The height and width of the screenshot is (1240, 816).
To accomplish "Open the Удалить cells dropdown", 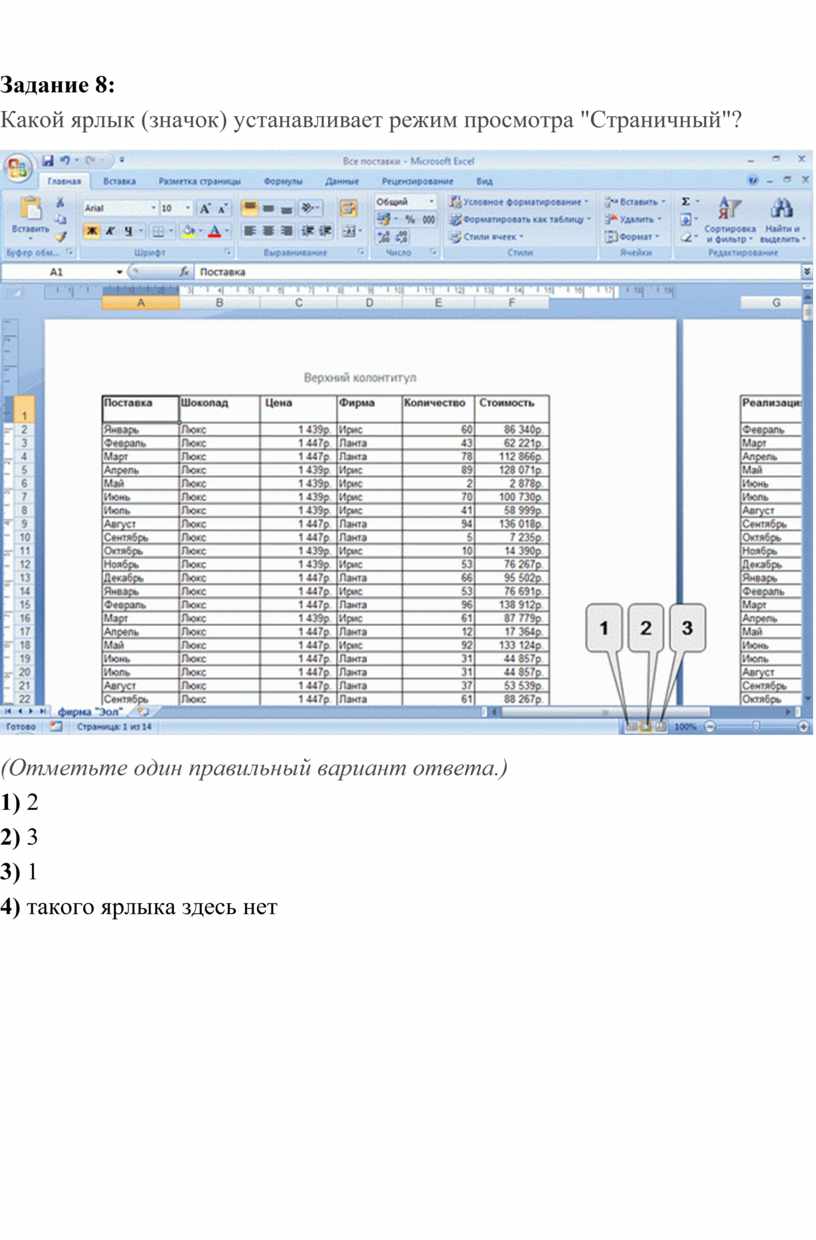I will click(633, 219).
